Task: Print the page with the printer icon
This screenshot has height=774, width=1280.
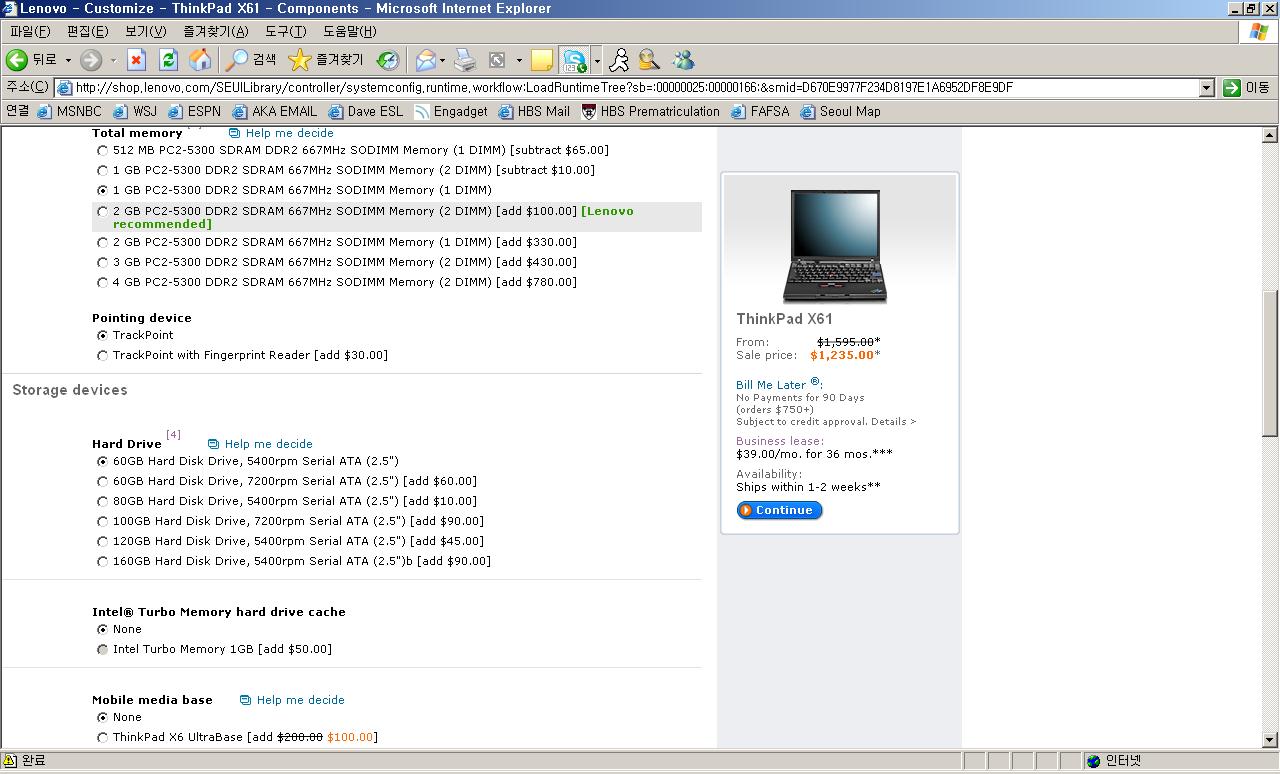Action: point(465,60)
